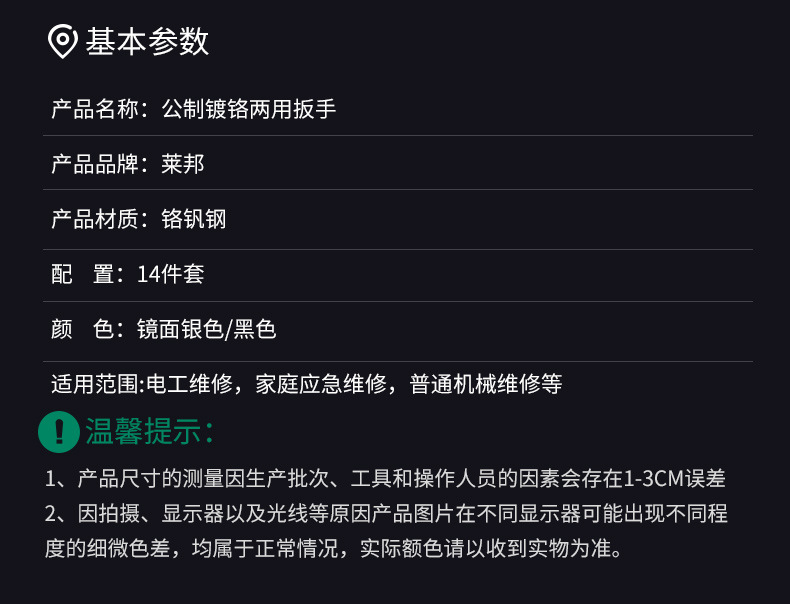Viewport: 790px width, 604px height.
Task: Click the green exclamation mark icon
Action: pos(59,431)
